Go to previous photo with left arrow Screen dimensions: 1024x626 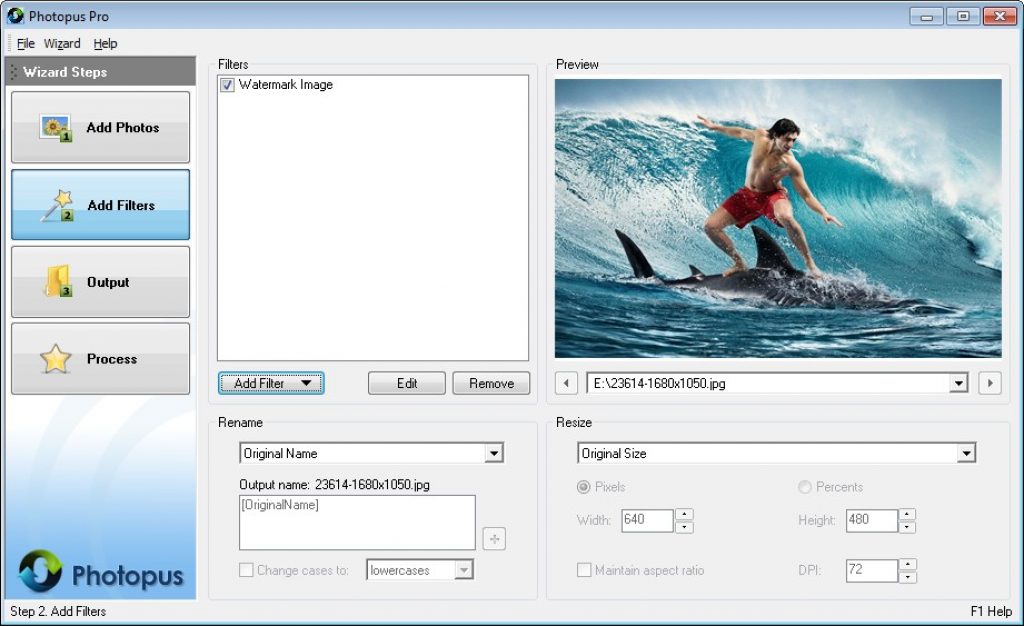[566, 383]
